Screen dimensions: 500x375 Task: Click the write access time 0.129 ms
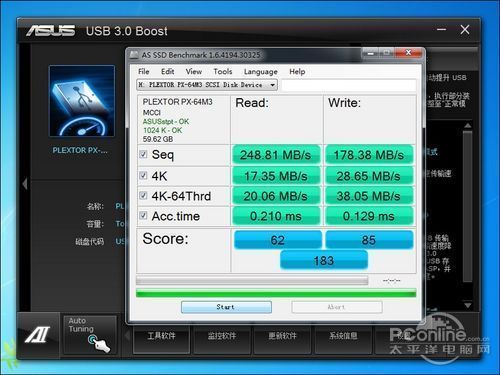(x=369, y=216)
